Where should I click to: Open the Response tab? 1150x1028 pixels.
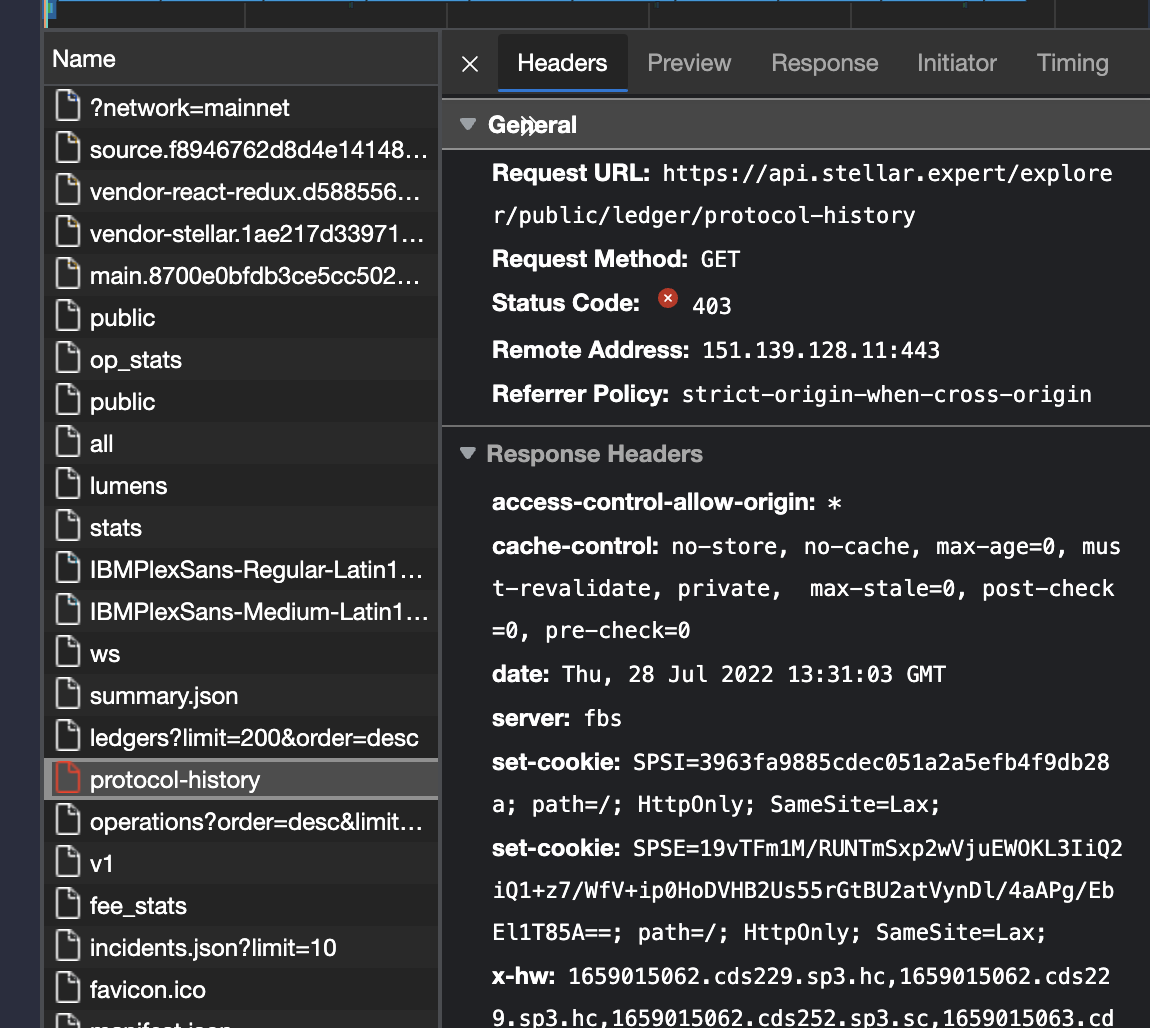pos(824,63)
